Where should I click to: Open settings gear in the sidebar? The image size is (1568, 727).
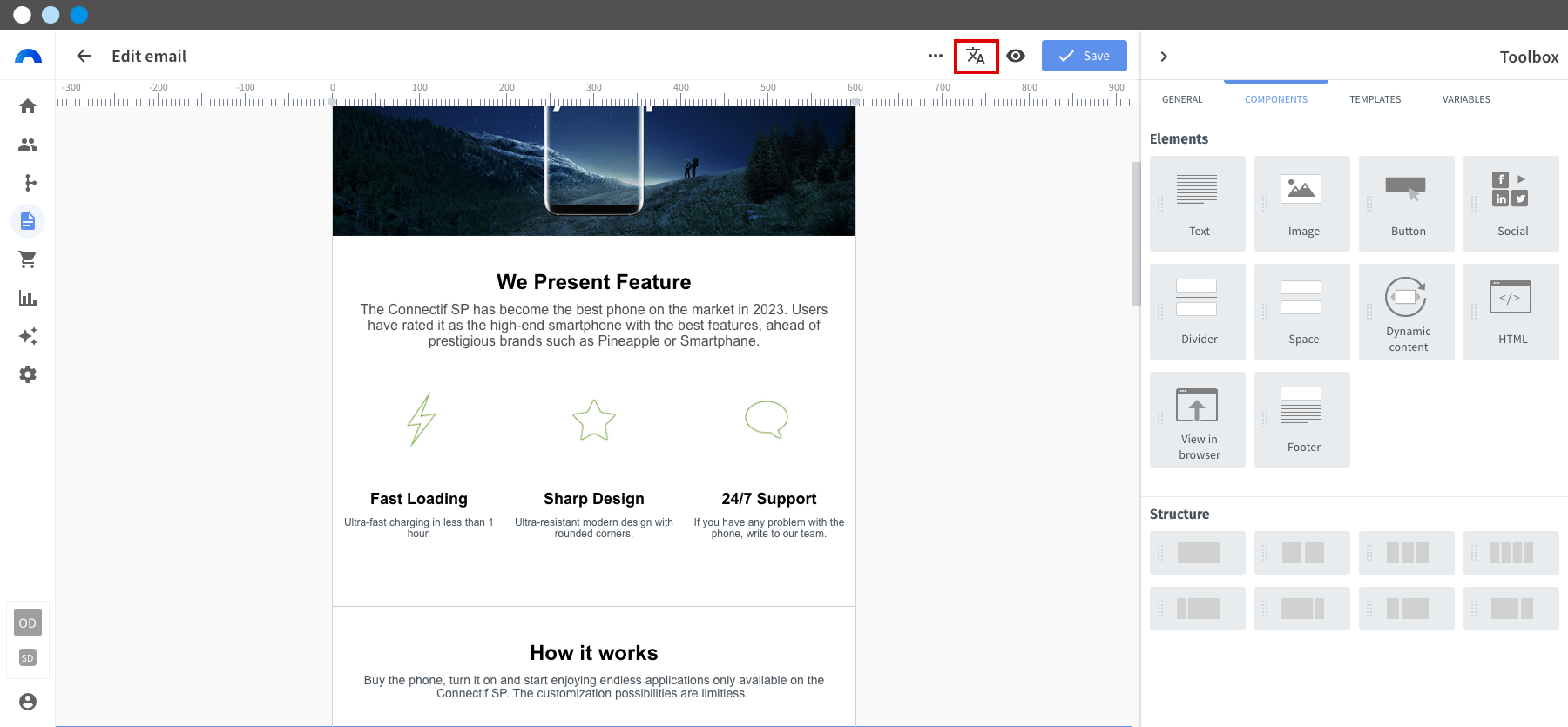(x=28, y=374)
